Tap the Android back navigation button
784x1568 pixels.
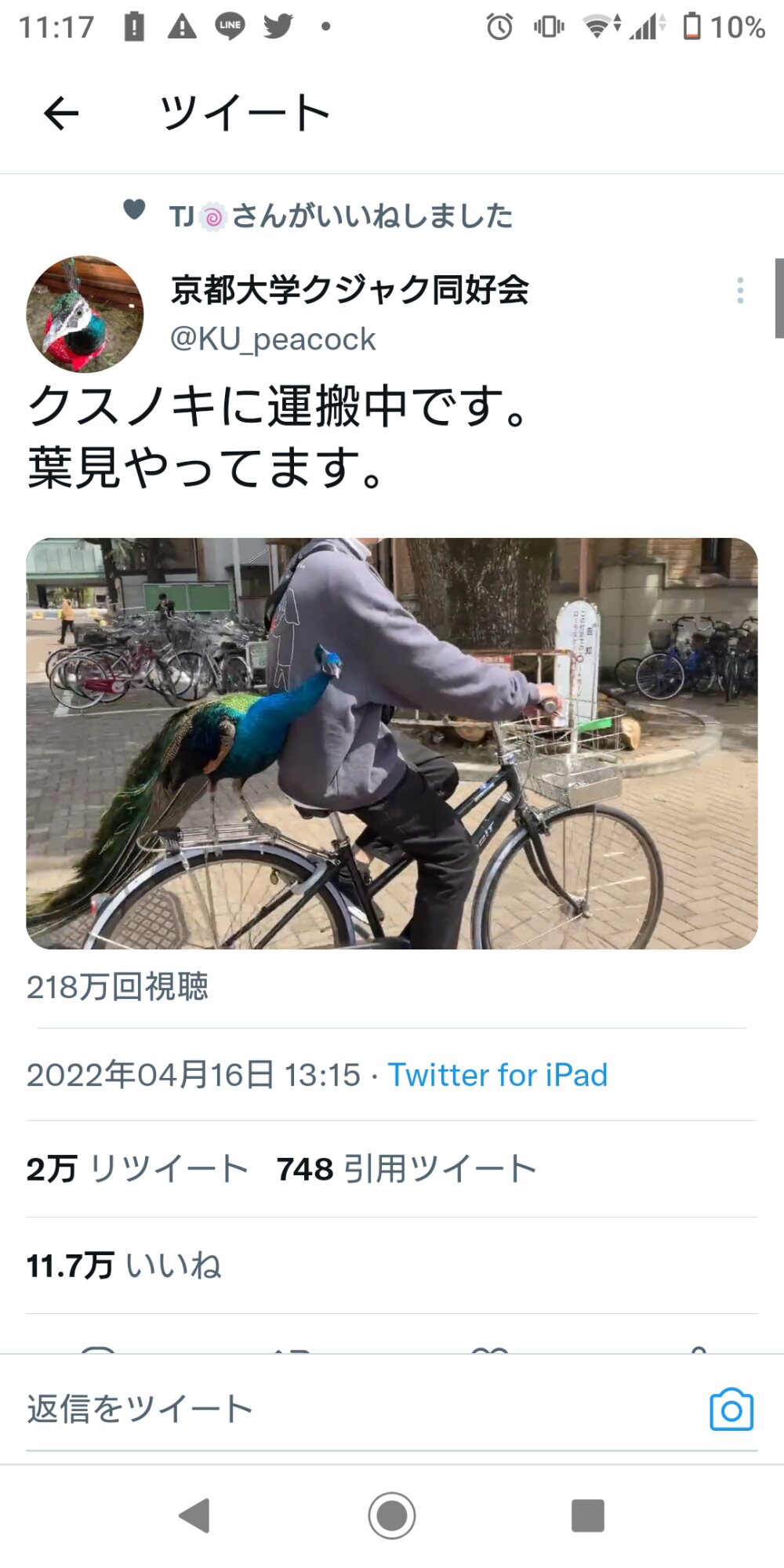point(195,1515)
